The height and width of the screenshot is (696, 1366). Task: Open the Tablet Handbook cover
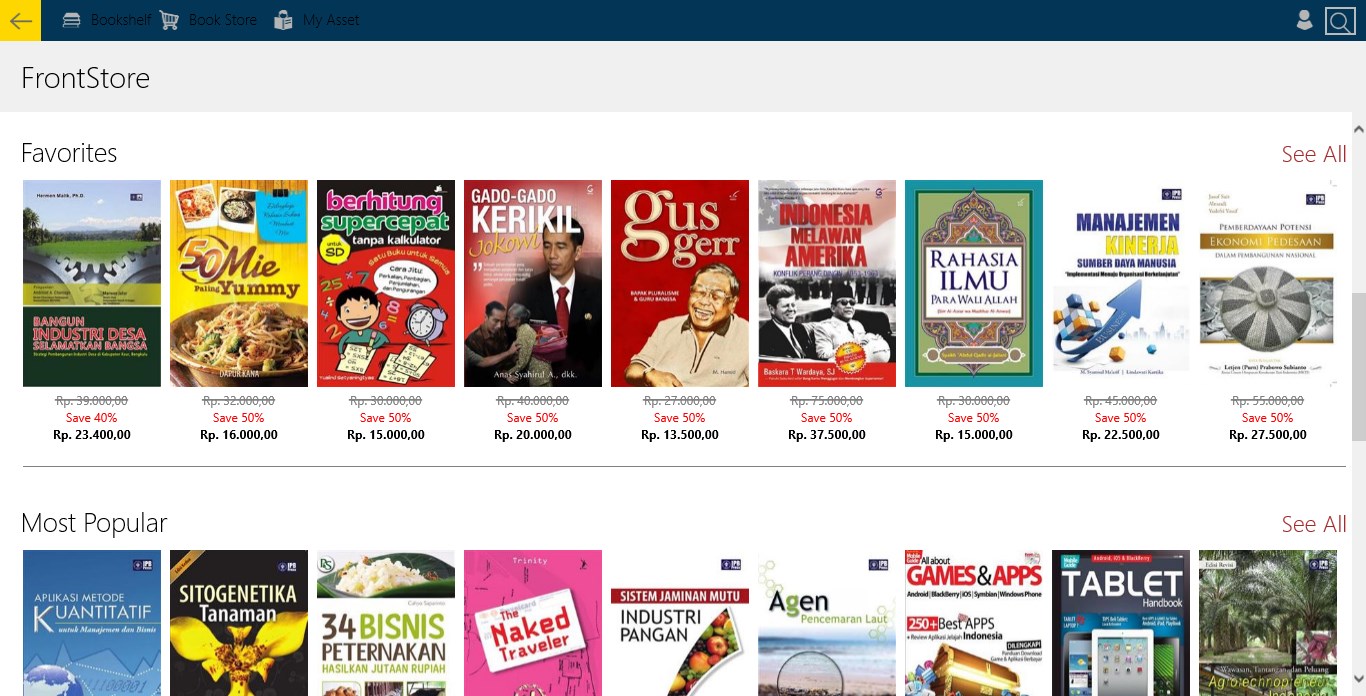1121,623
